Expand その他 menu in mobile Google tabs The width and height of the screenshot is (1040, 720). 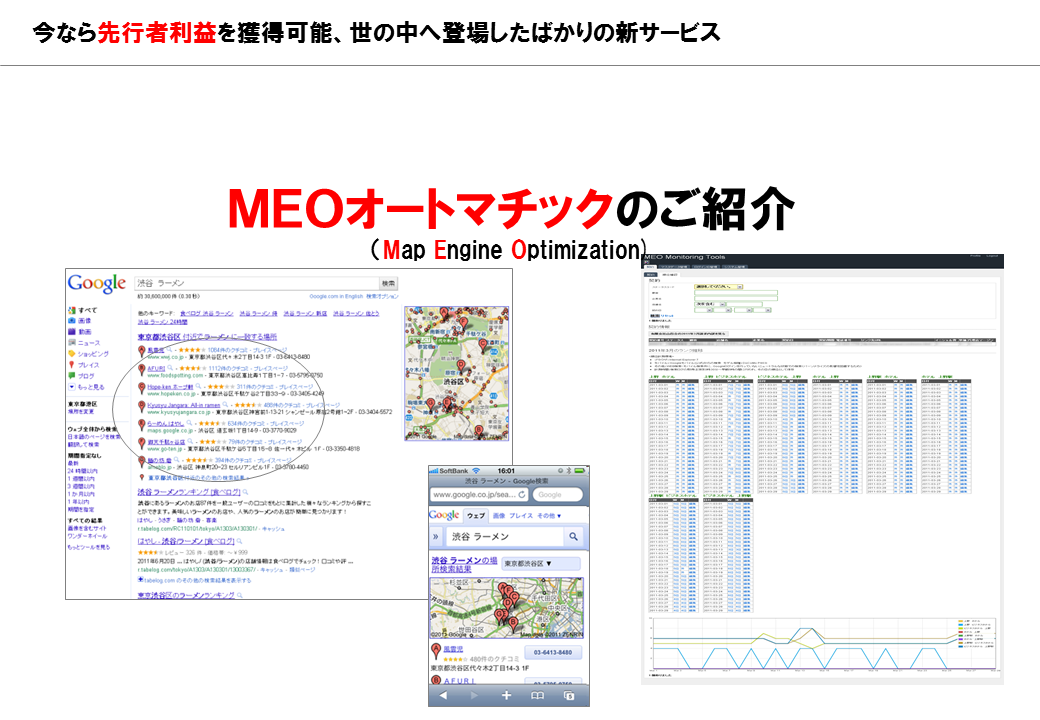click(550, 515)
